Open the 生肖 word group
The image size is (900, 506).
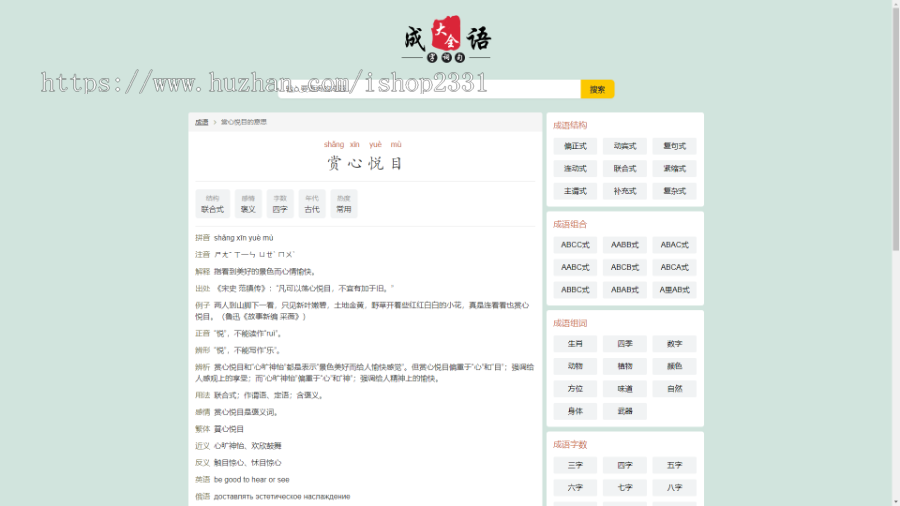(575, 344)
